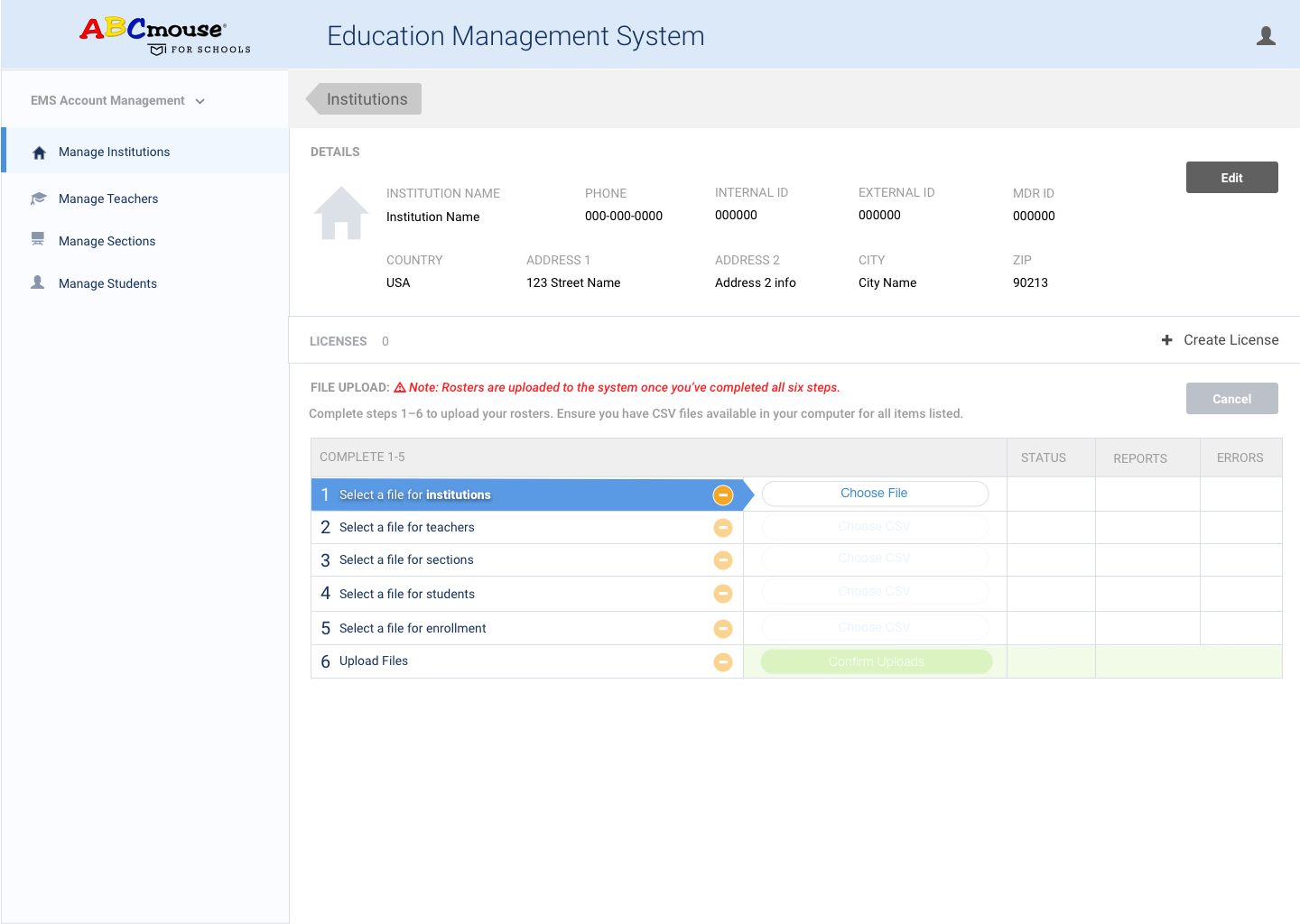The height and width of the screenshot is (924, 1300).
Task: Click Choose CSV for teachers row
Action: point(875,526)
